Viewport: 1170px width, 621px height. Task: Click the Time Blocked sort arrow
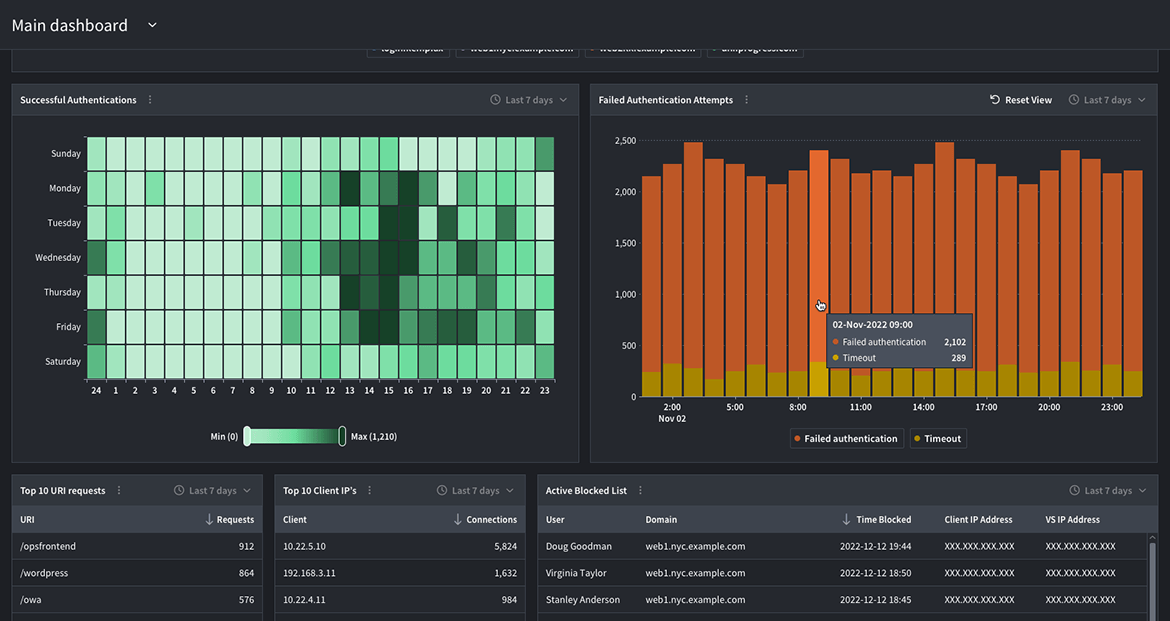pos(846,520)
